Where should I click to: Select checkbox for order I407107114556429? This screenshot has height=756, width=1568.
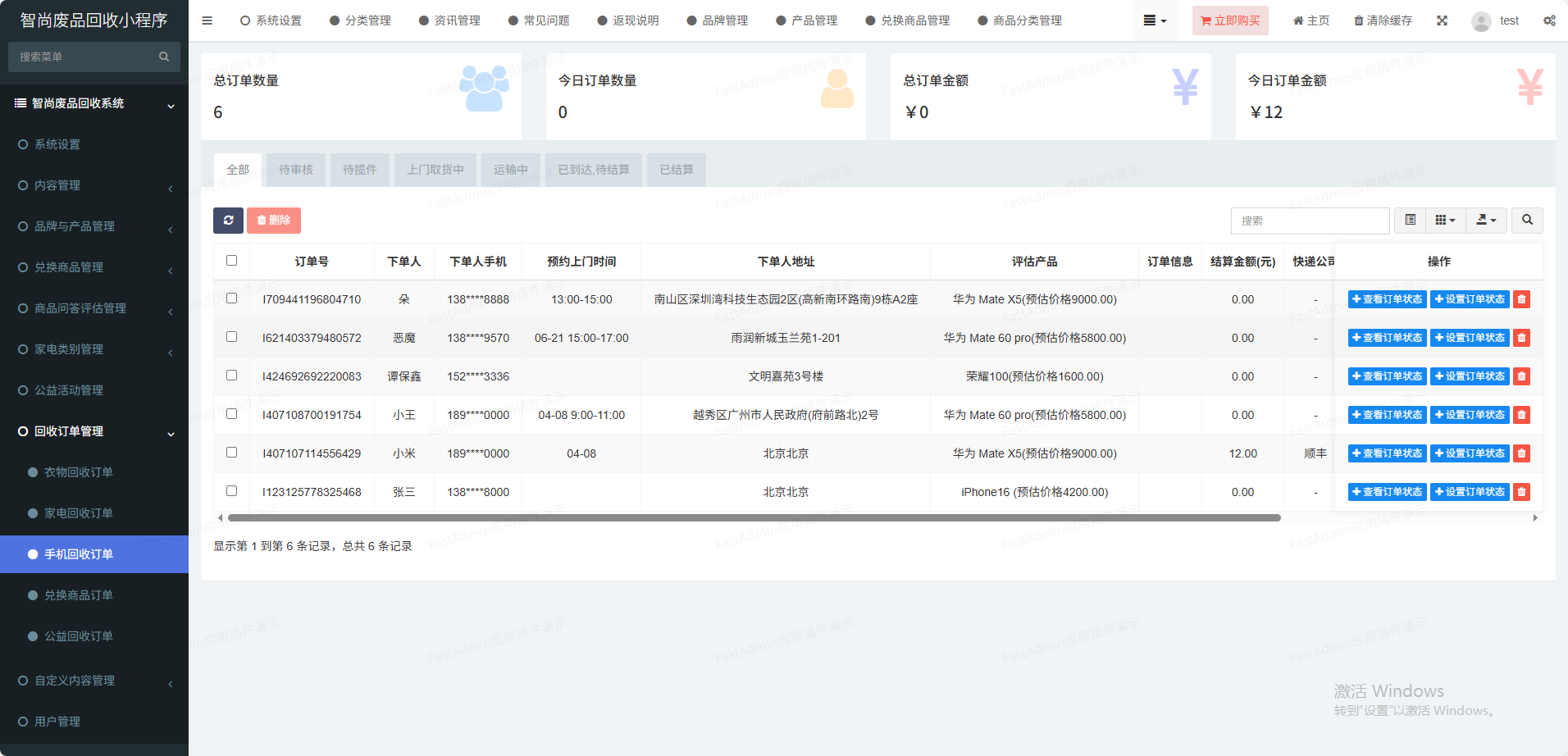tap(232, 453)
